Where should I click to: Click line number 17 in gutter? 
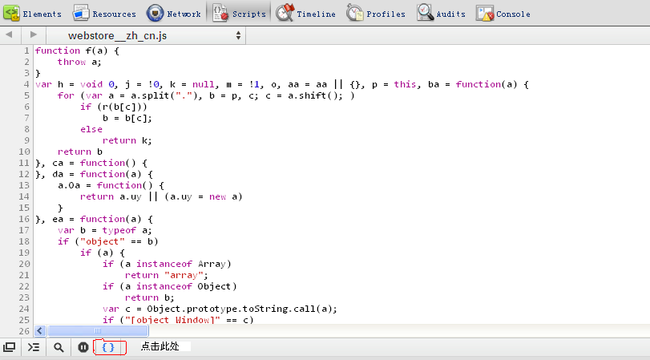24,230
